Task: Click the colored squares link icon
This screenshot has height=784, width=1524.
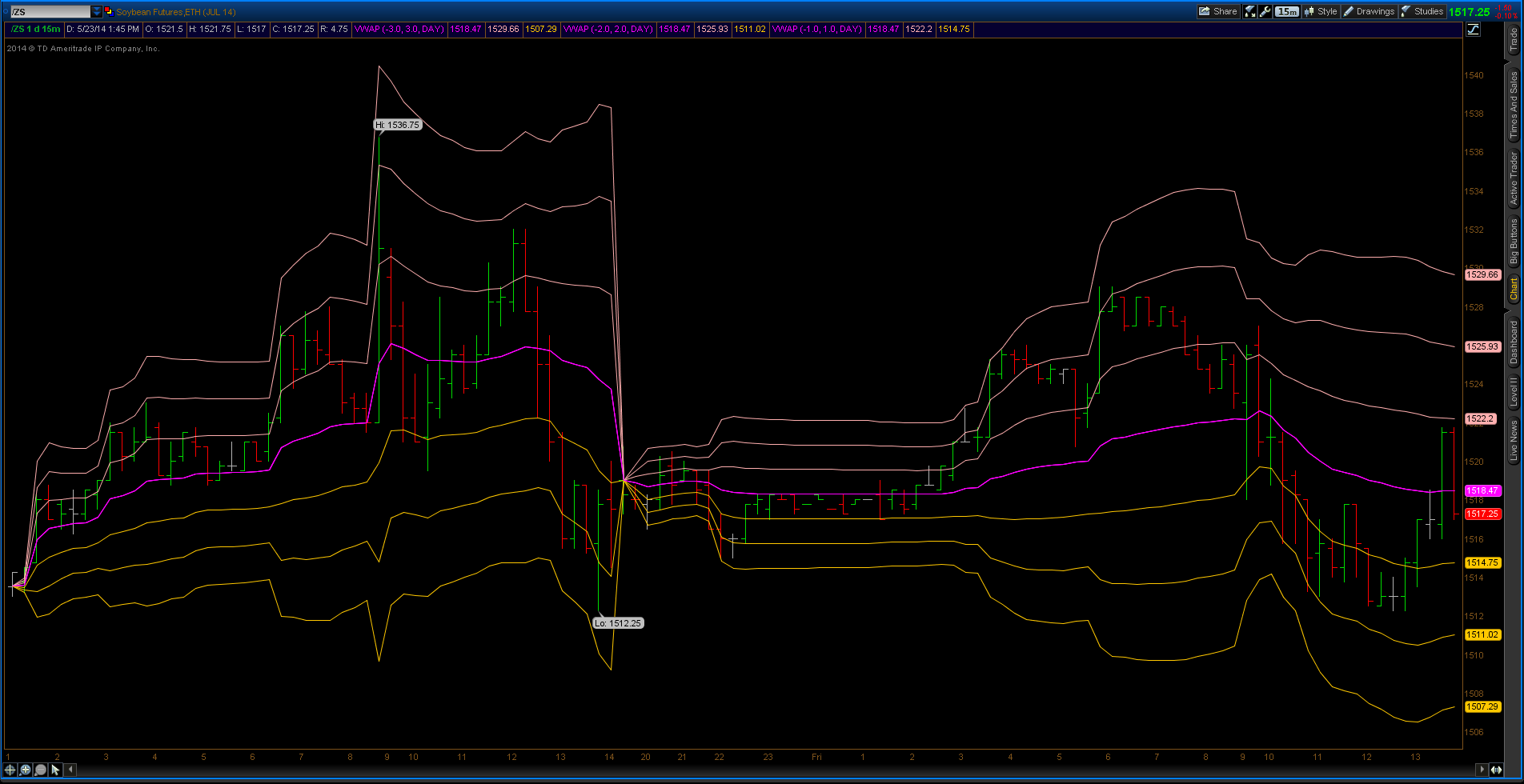Action: point(108,12)
